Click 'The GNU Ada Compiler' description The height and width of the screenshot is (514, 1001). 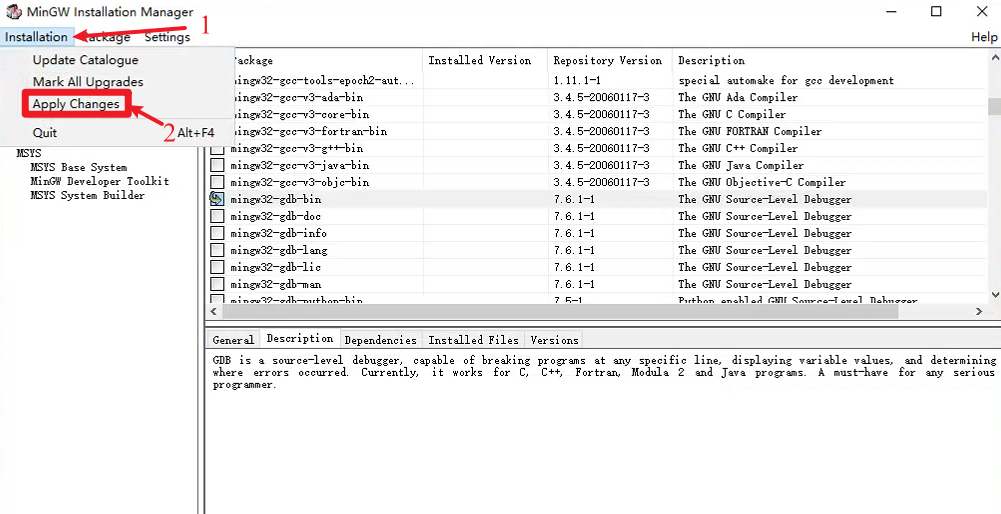[738, 97]
